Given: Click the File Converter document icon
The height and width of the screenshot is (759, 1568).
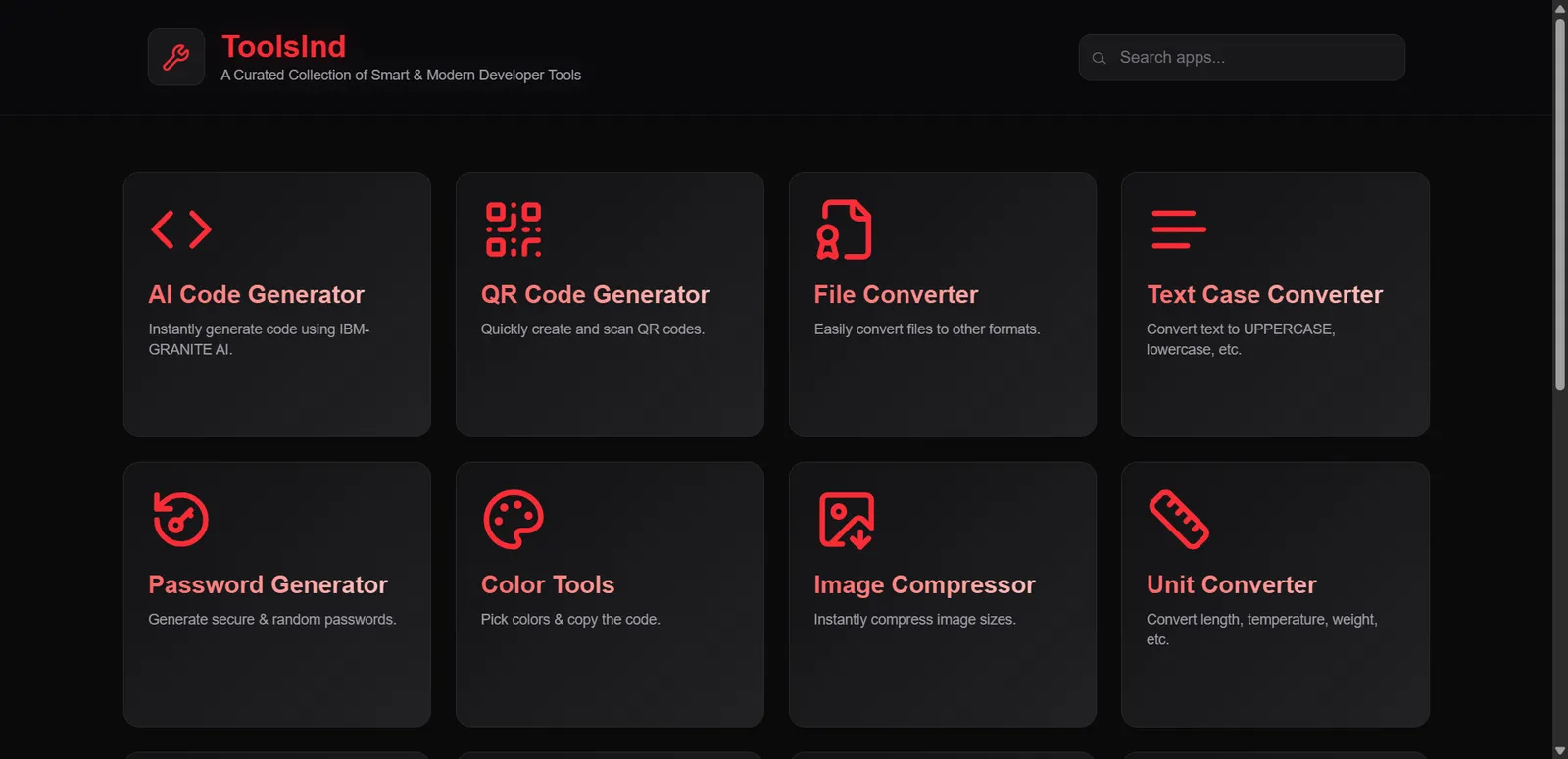Looking at the screenshot, I should tap(845, 229).
